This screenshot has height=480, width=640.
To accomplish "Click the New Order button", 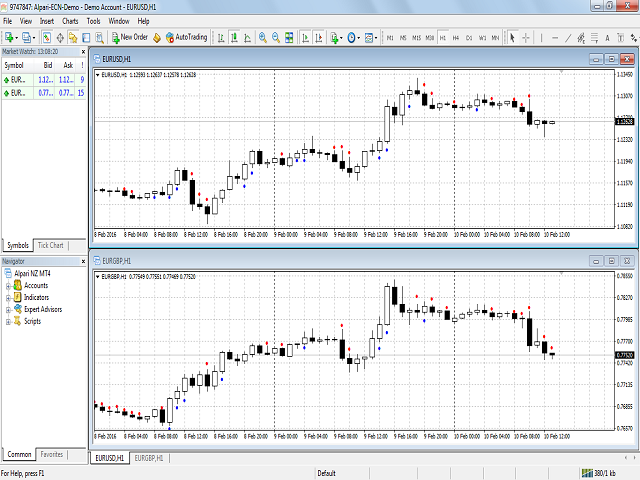I will point(130,38).
